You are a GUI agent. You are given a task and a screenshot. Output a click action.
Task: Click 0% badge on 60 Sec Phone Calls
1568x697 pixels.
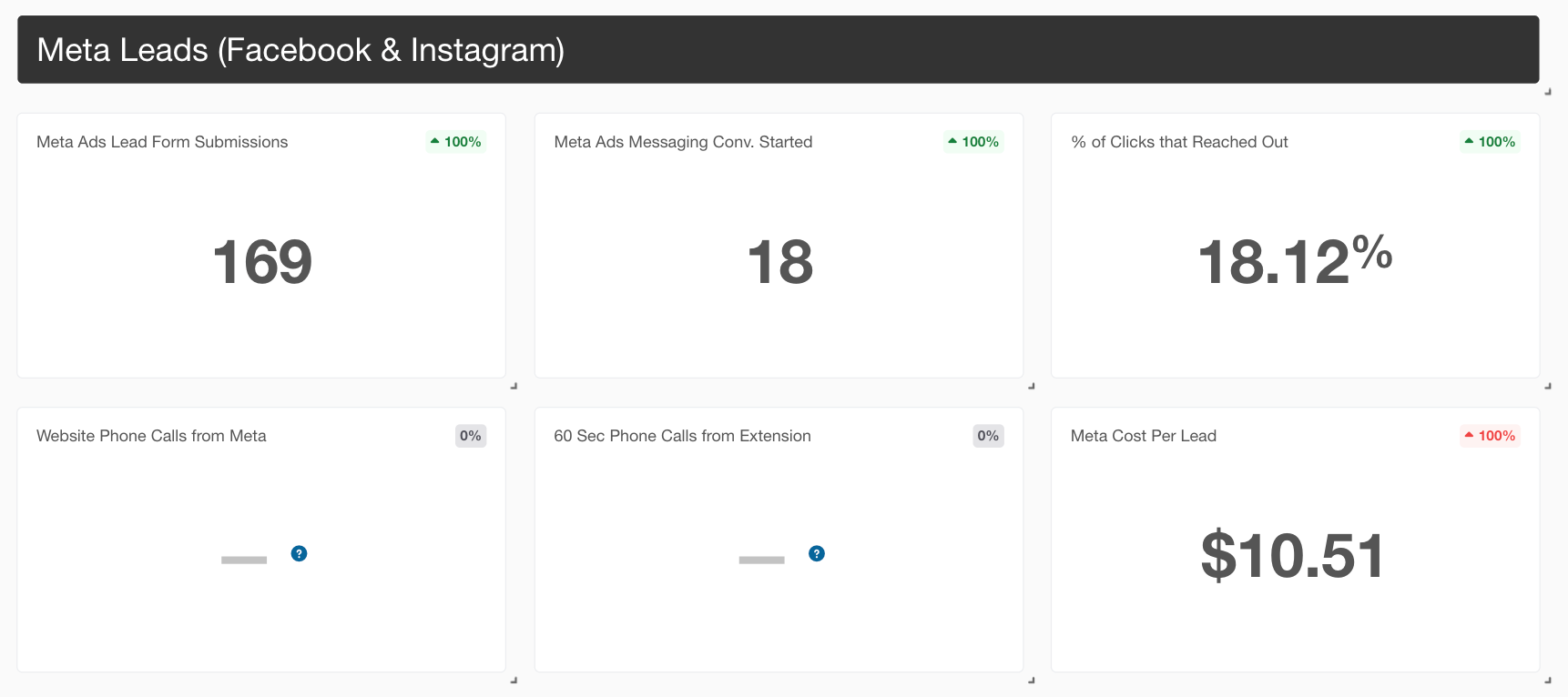click(988, 436)
